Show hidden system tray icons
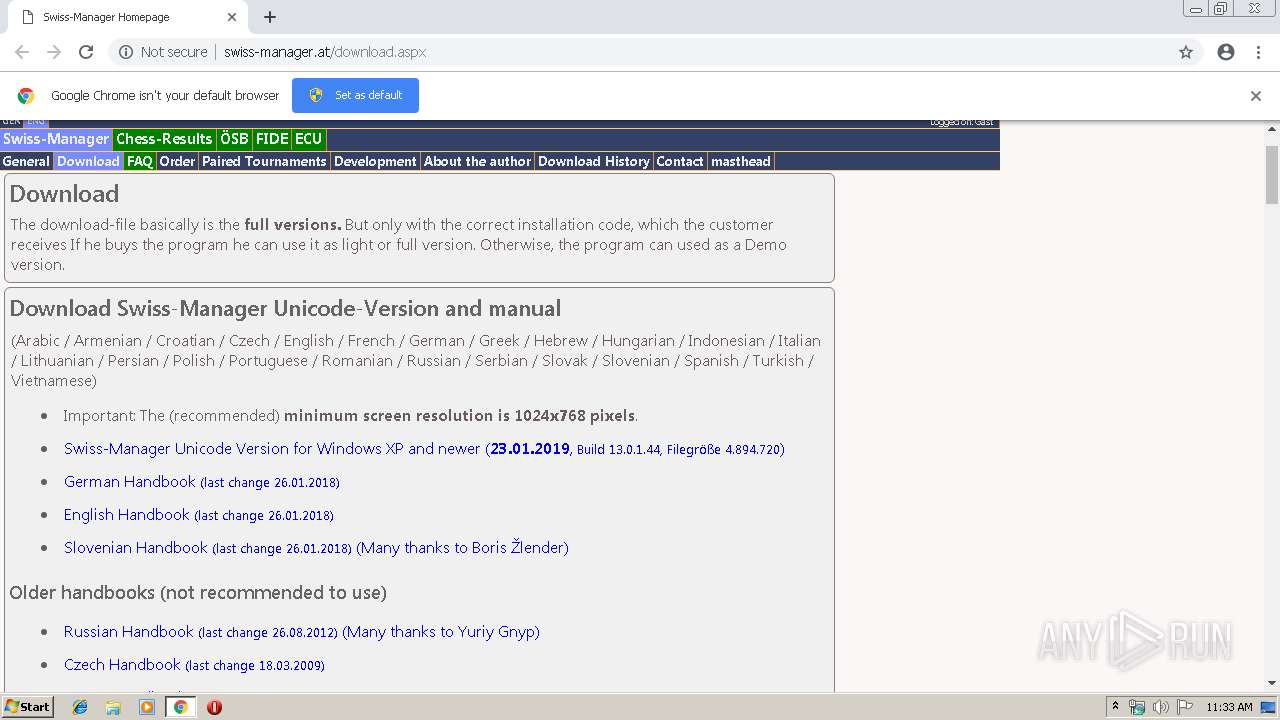The image size is (1280, 720). coord(1115,707)
